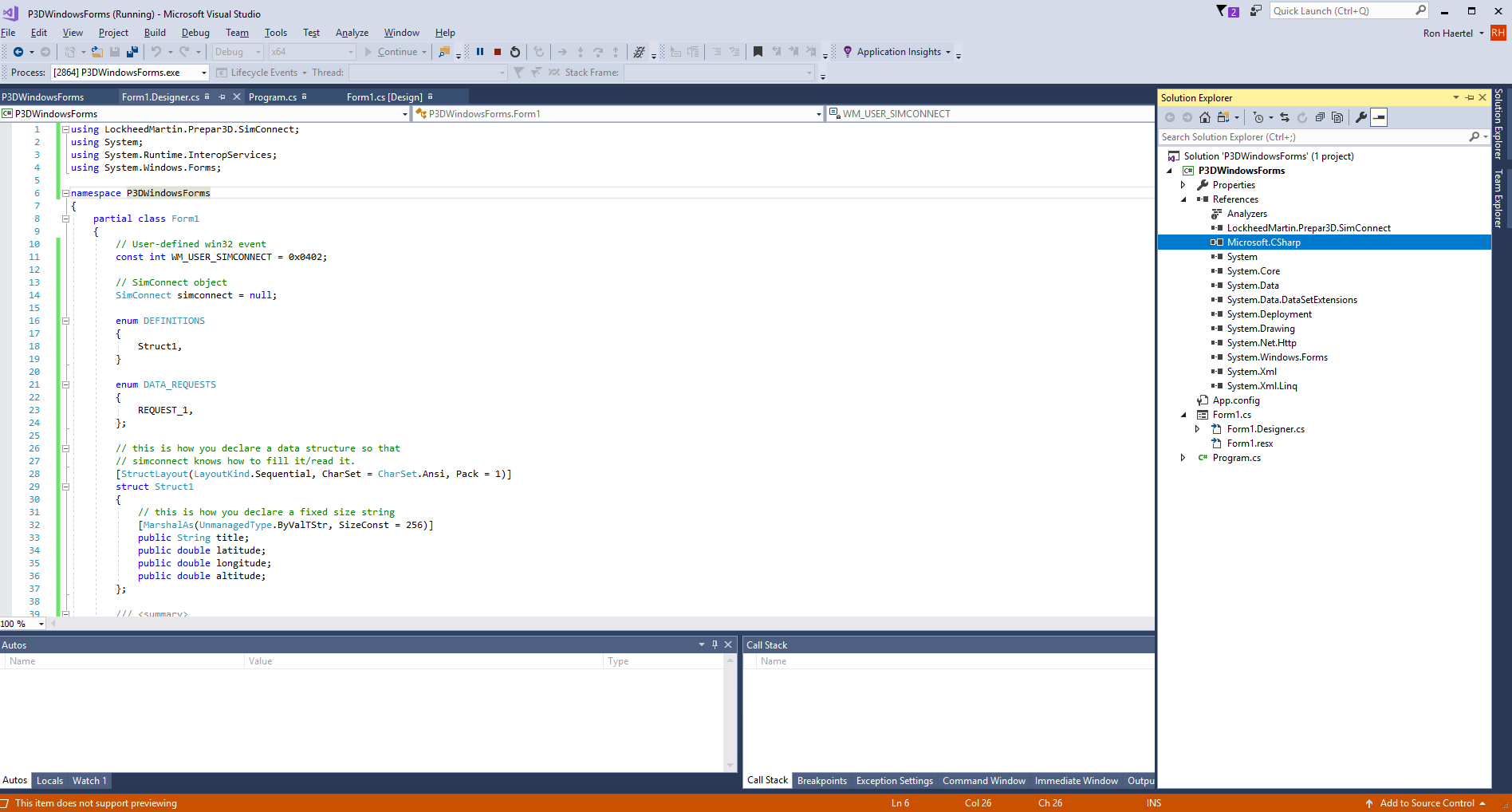This screenshot has width=1512, height=812.
Task: Toggle Show All Files in Solution Explorer
Action: point(1337,117)
